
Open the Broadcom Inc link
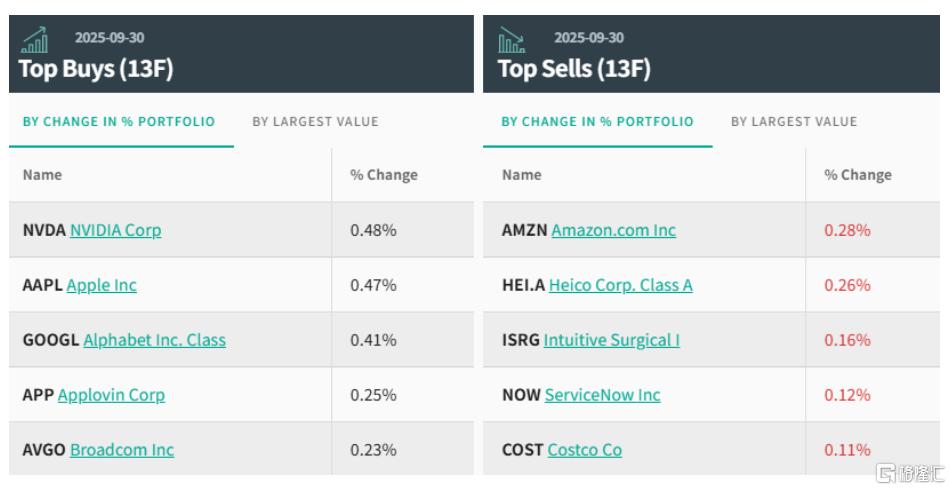click(122, 450)
